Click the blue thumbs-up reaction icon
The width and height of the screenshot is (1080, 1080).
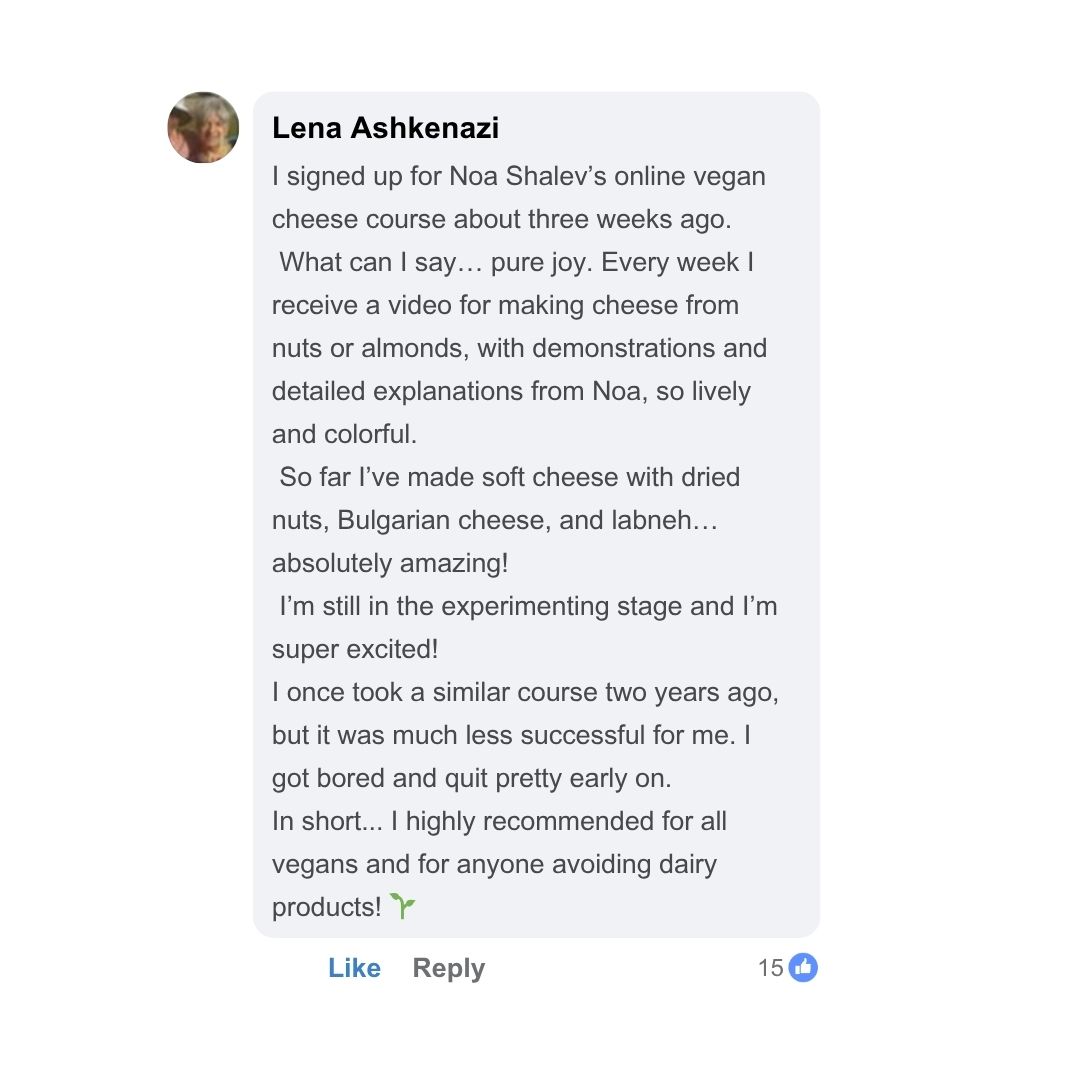tap(803, 967)
